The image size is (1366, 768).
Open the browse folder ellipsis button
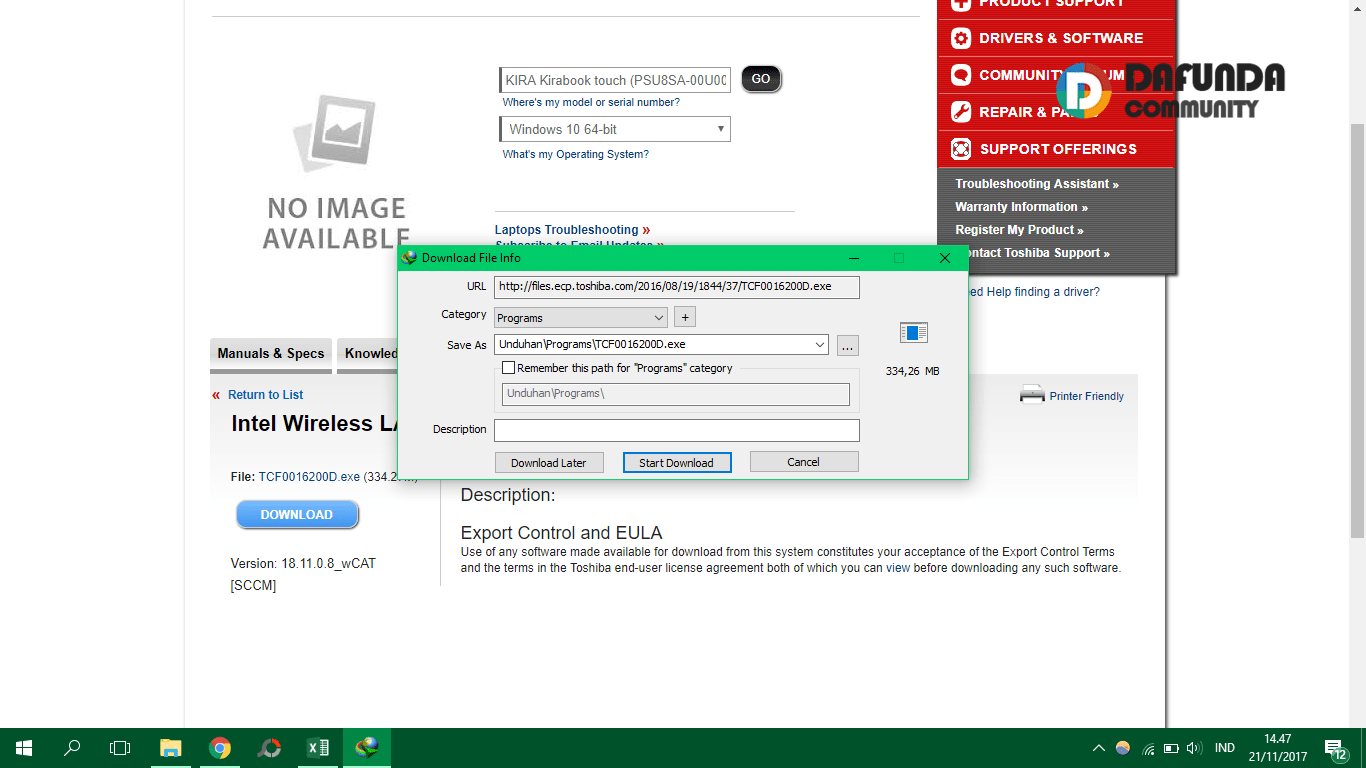[x=847, y=345]
